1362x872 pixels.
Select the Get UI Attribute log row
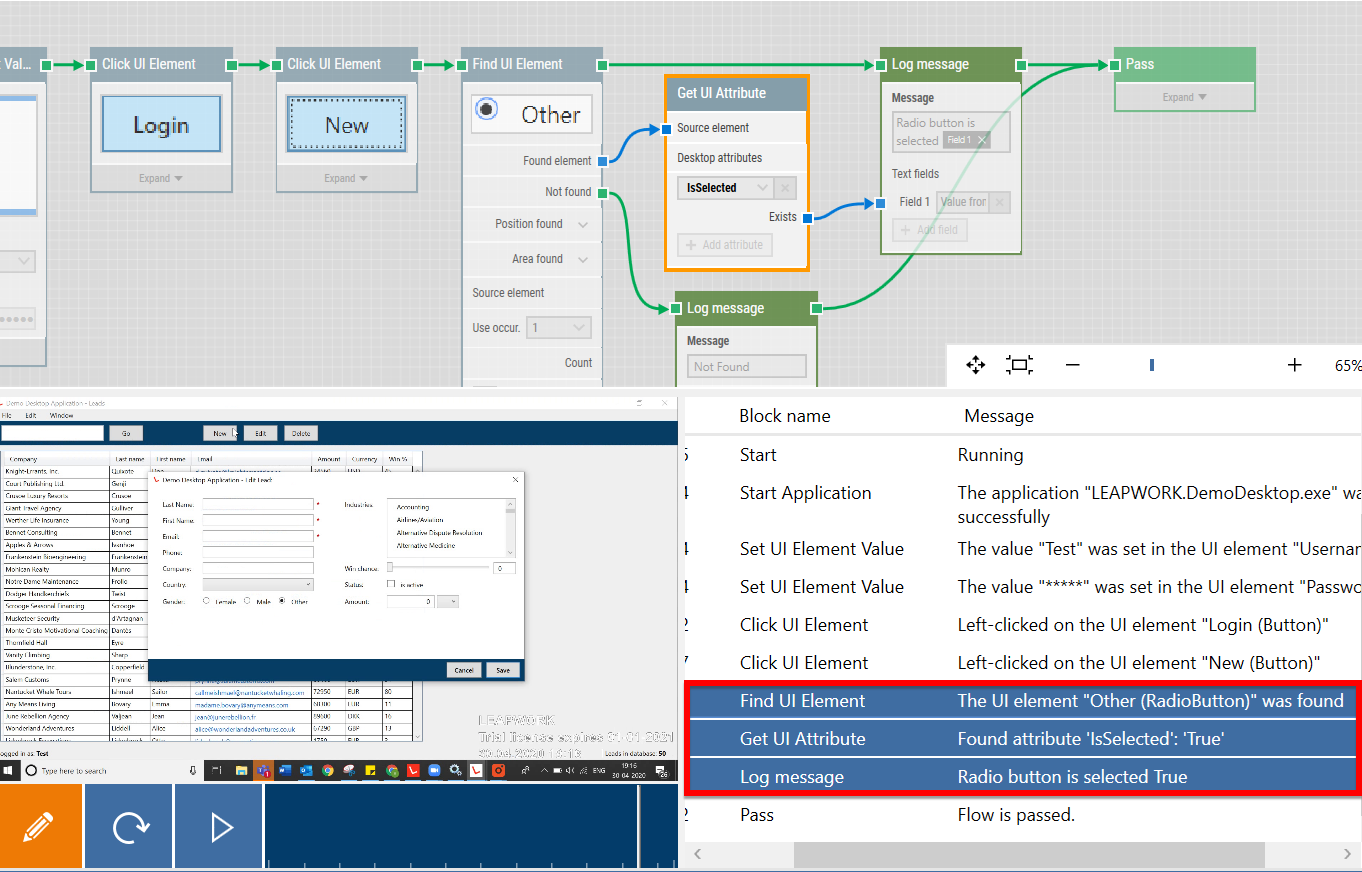[x=1020, y=739]
